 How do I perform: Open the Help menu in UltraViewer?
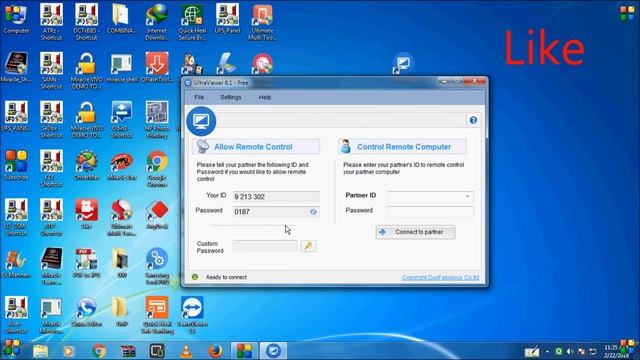tap(265, 97)
